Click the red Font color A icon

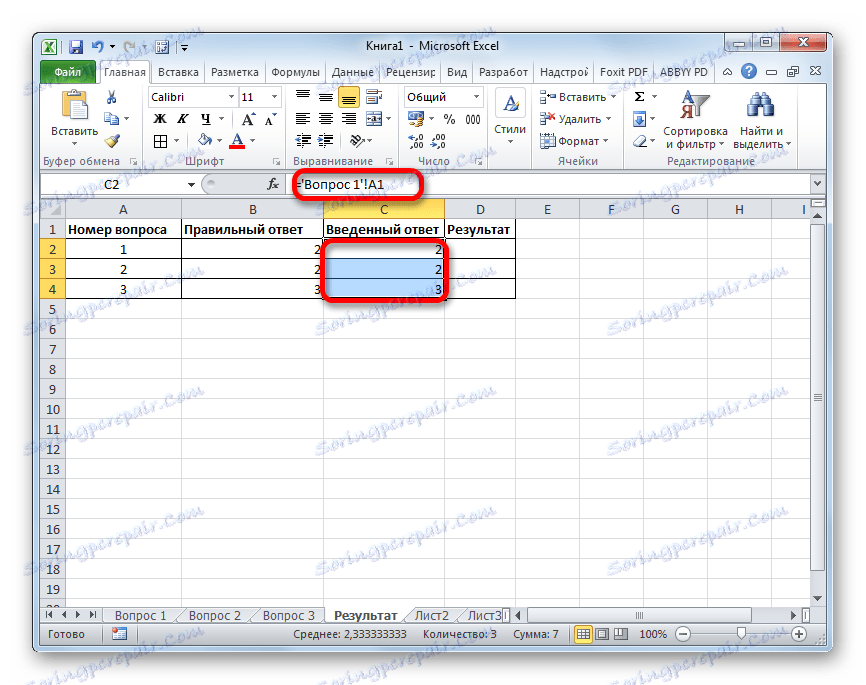[x=237, y=141]
